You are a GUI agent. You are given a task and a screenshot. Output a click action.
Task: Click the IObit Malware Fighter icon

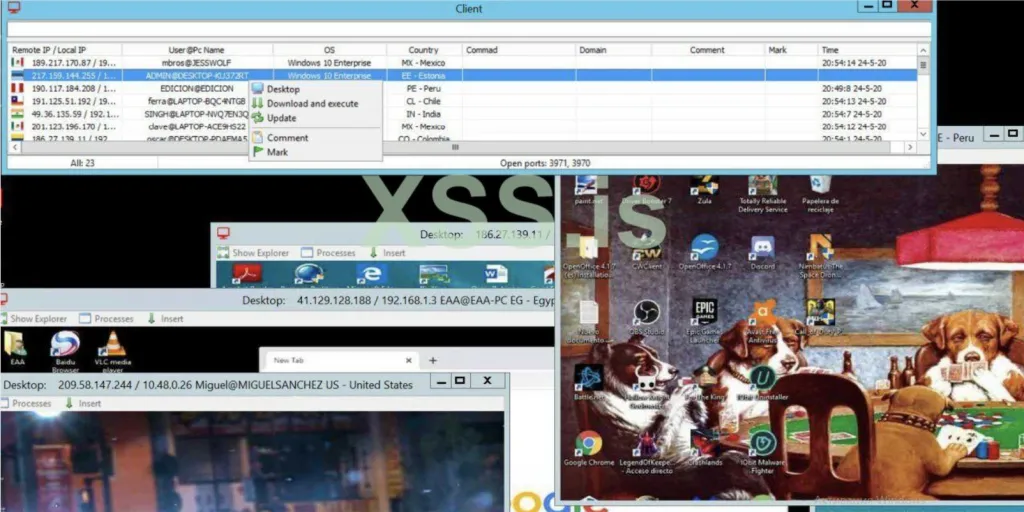(x=761, y=451)
